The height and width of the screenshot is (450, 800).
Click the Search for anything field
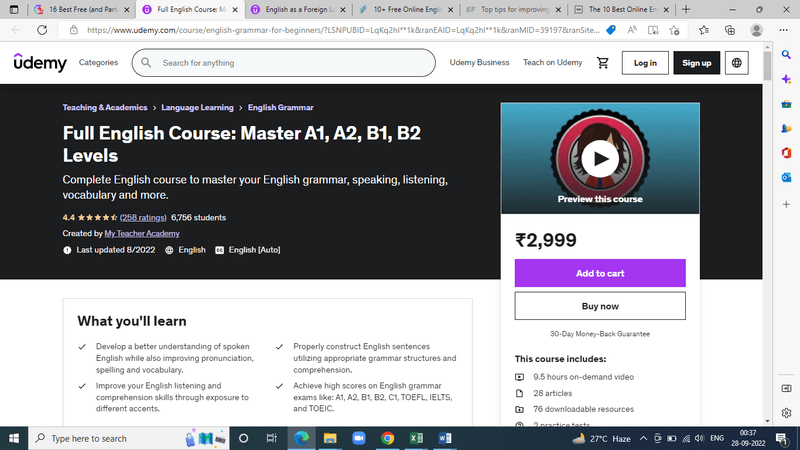(x=284, y=63)
